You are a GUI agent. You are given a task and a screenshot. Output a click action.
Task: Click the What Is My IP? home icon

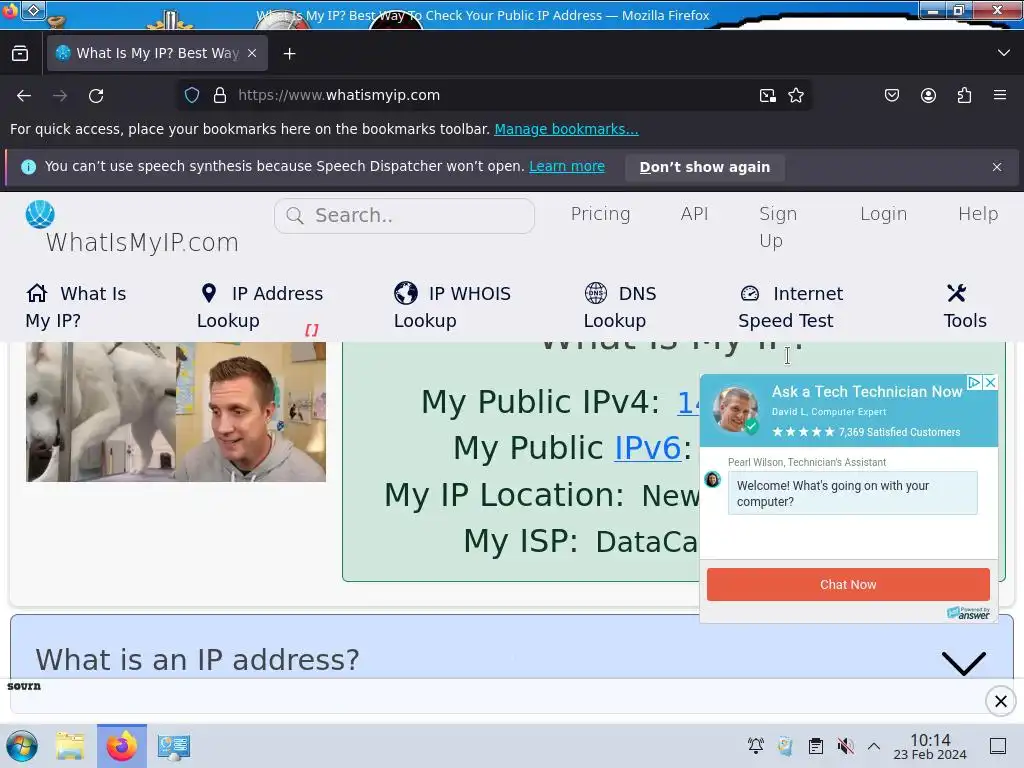click(x=37, y=293)
